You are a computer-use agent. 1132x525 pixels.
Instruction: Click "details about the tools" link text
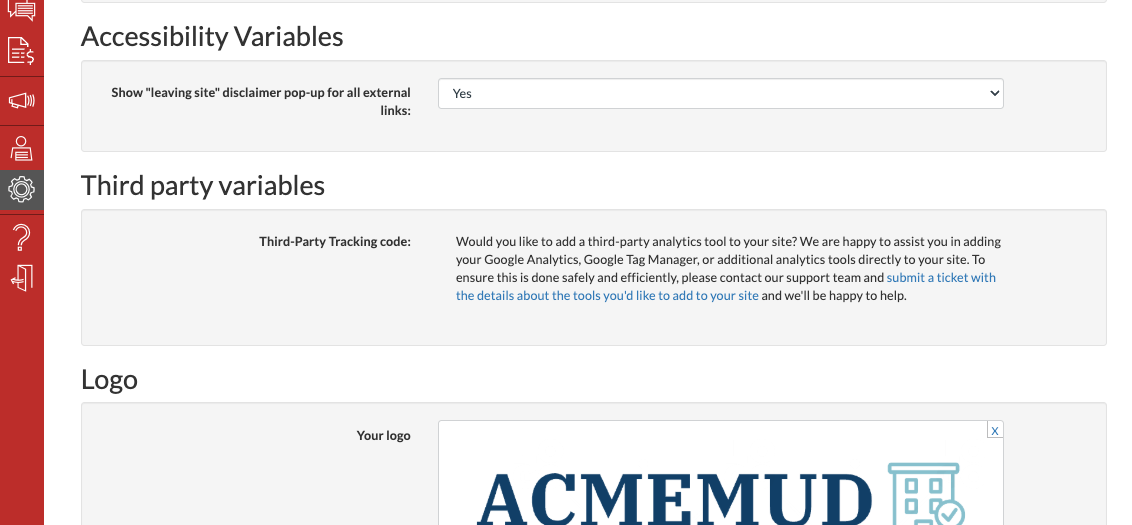click(608, 296)
